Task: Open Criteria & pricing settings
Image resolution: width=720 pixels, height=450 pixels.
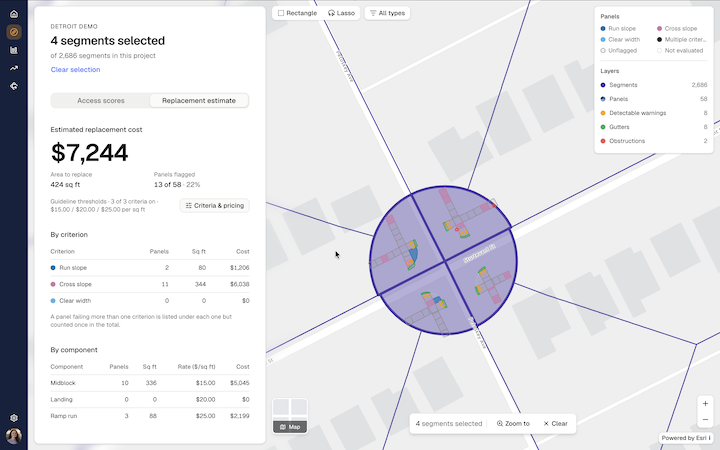Action: (214, 205)
